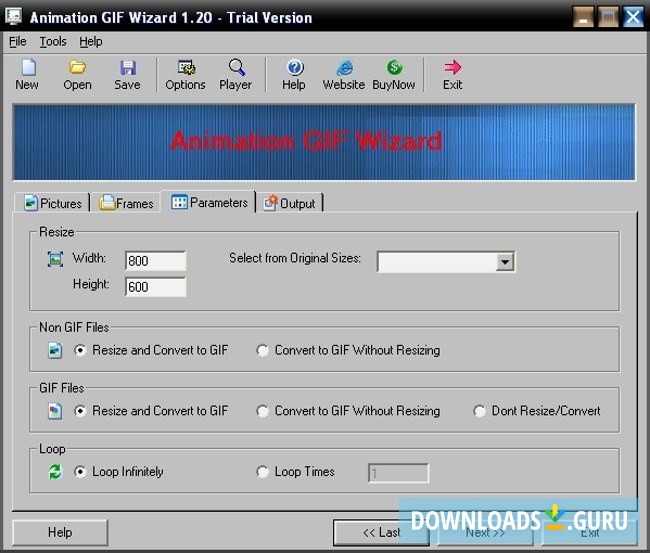Switch to the Frames tab
650x553 pixels.
click(126, 203)
